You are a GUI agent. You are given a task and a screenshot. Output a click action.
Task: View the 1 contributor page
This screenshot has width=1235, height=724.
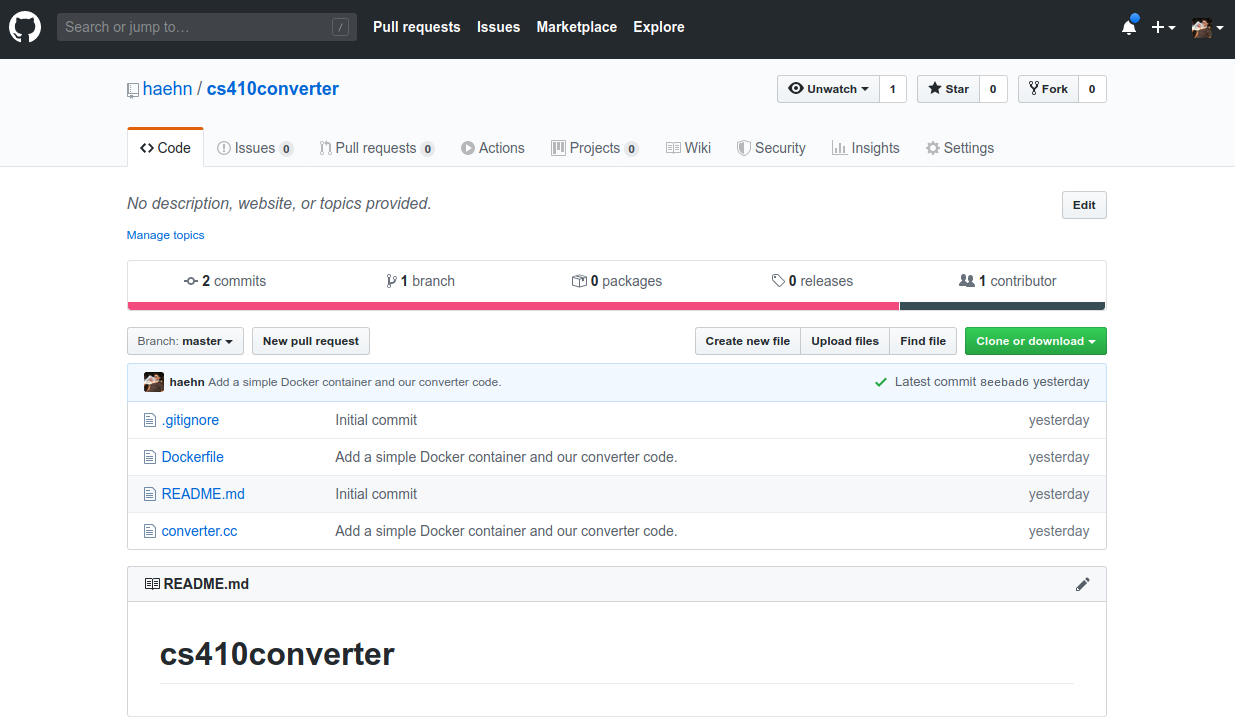click(1007, 281)
